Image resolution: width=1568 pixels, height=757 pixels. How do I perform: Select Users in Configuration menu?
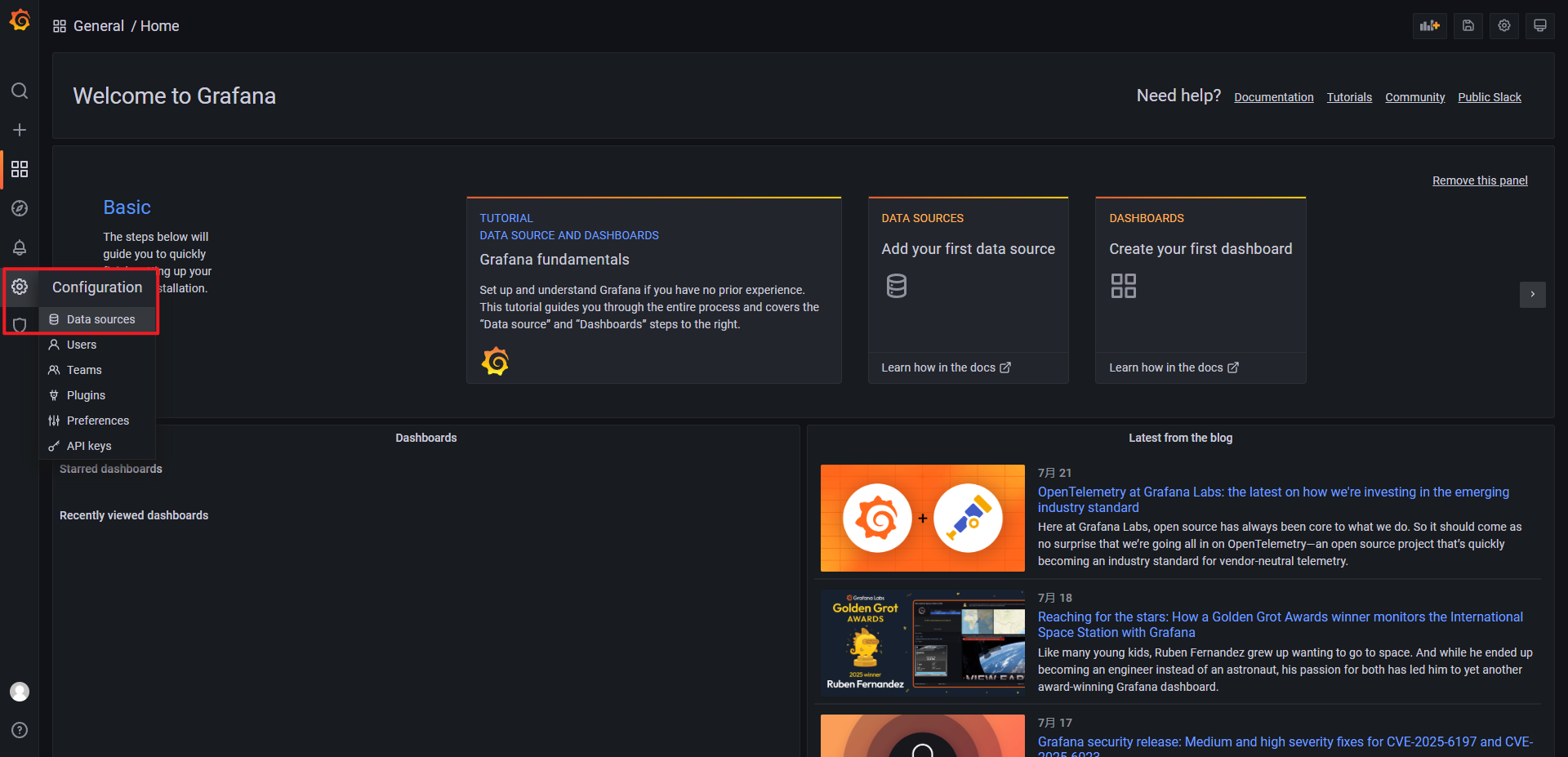tap(97, 345)
